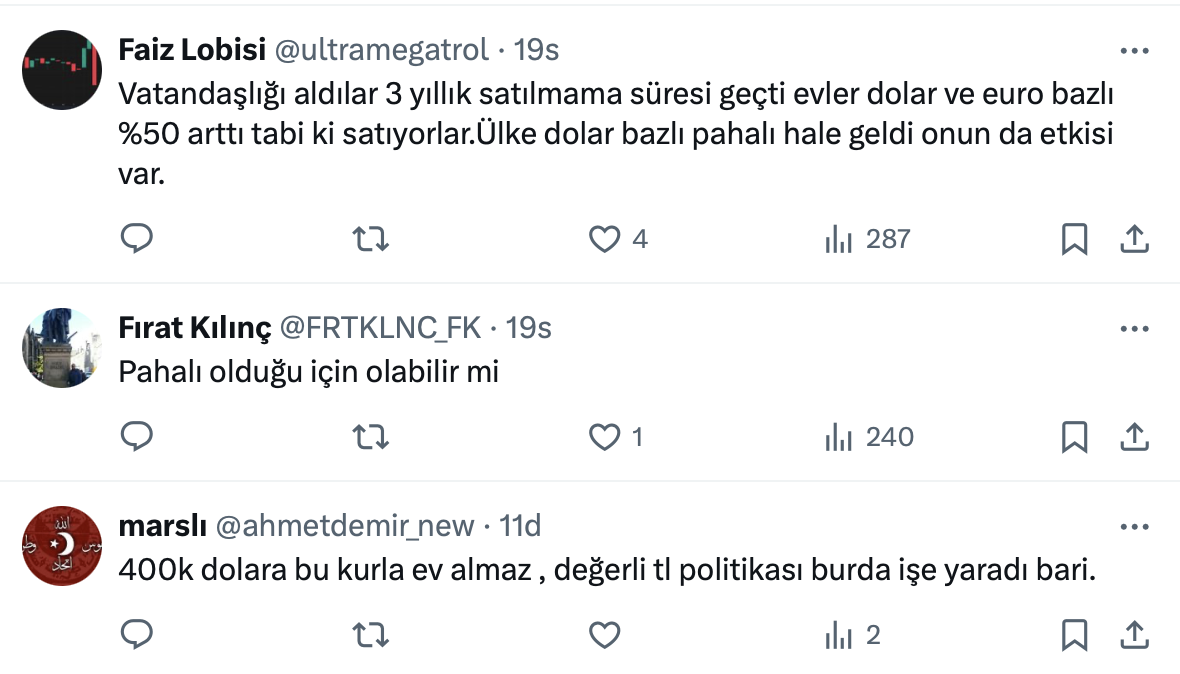Bookmark Faiz Lobisi's tweet
The image size is (1180, 674).
pyautogui.click(x=1074, y=239)
